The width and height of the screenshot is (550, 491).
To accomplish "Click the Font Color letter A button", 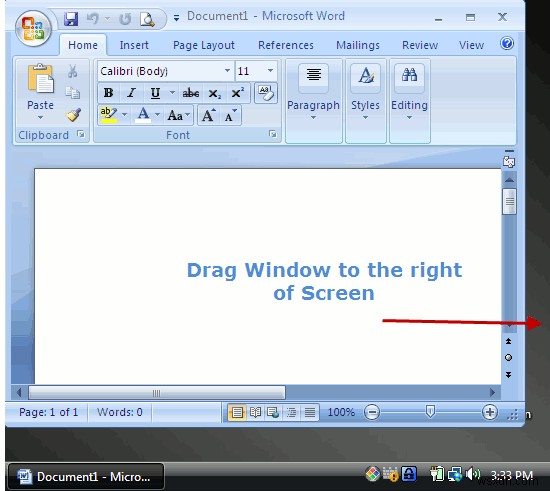I will coord(143,115).
